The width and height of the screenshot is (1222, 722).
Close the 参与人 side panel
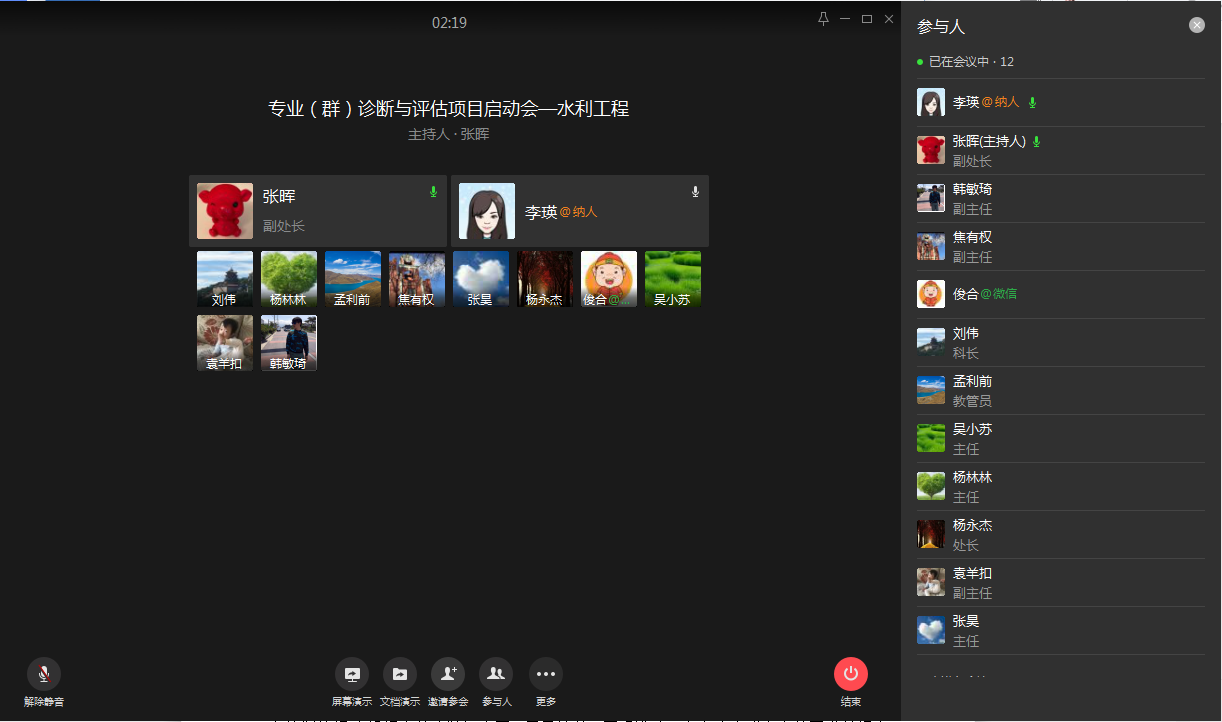(1196, 26)
